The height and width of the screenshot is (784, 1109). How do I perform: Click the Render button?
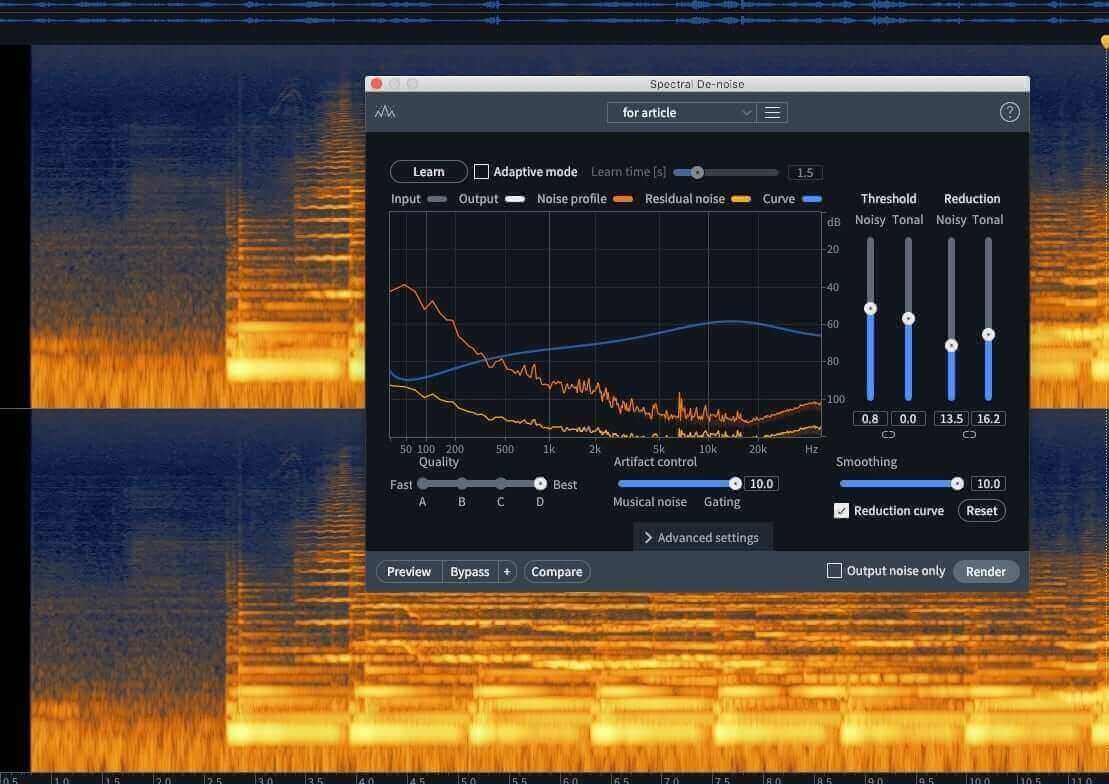986,572
